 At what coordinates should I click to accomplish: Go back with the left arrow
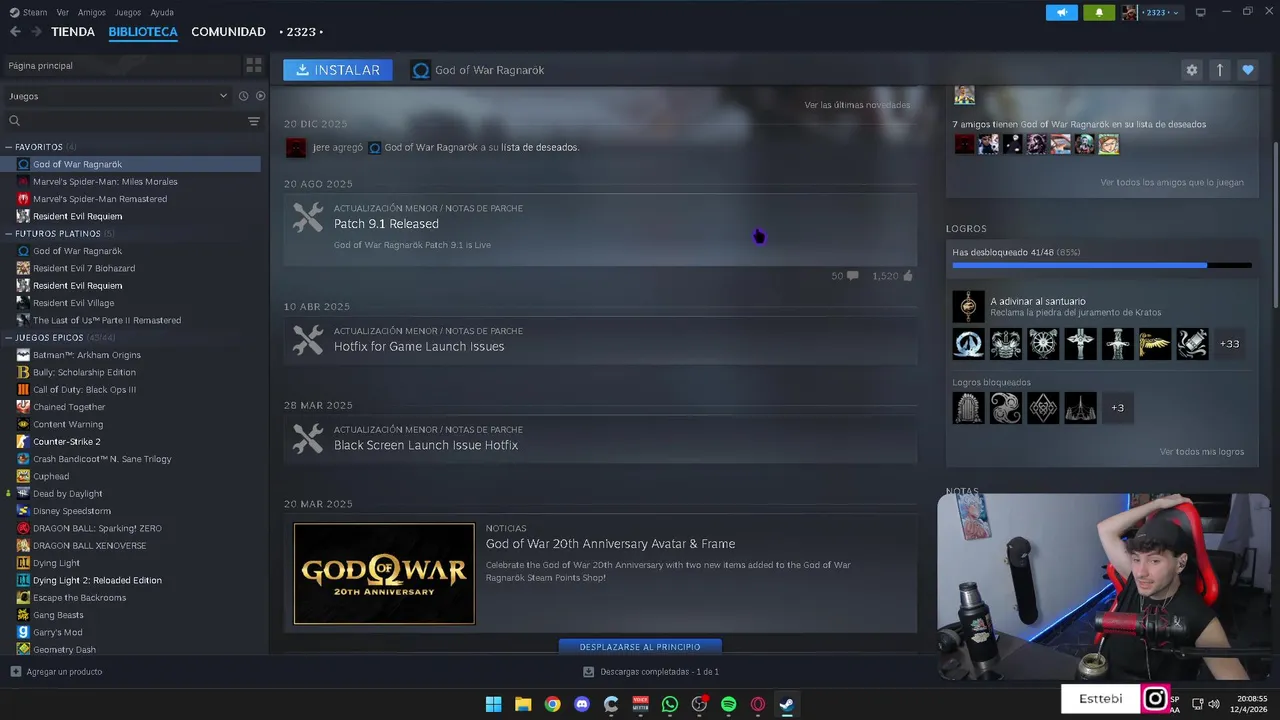[x=15, y=32]
